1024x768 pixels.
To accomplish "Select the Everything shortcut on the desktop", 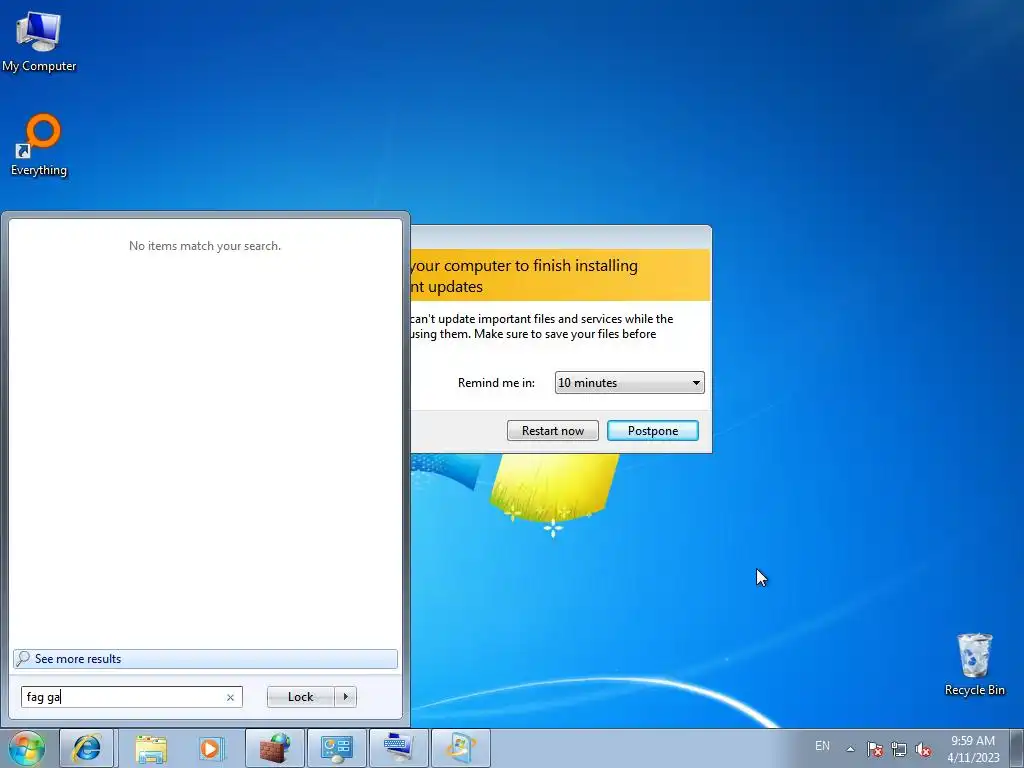I will (x=39, y=145).
